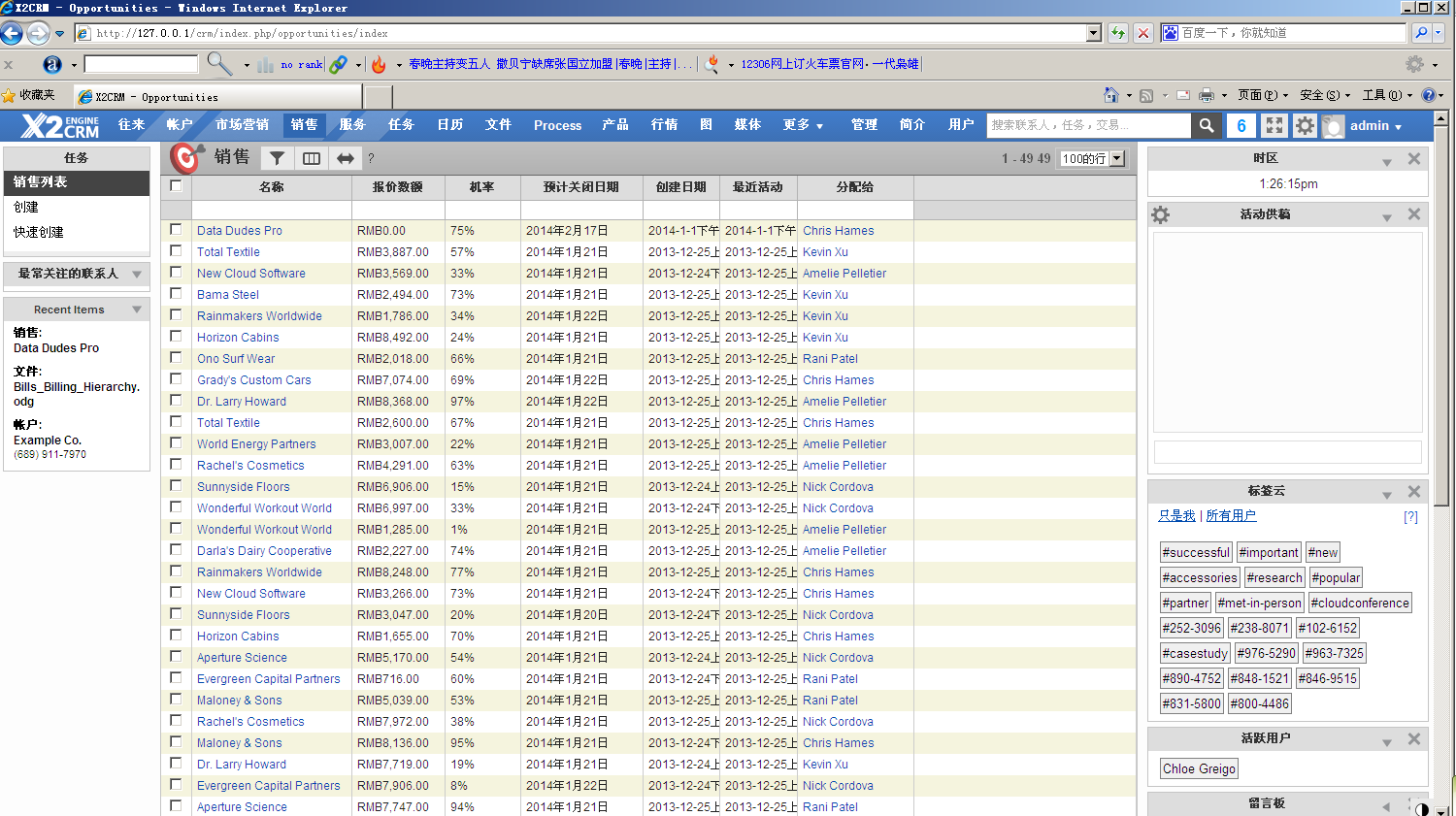The height and width of the screenshot is (816, 1456).
Task: Toggle the select-all checkbox in table header
Action: (176, 186)
